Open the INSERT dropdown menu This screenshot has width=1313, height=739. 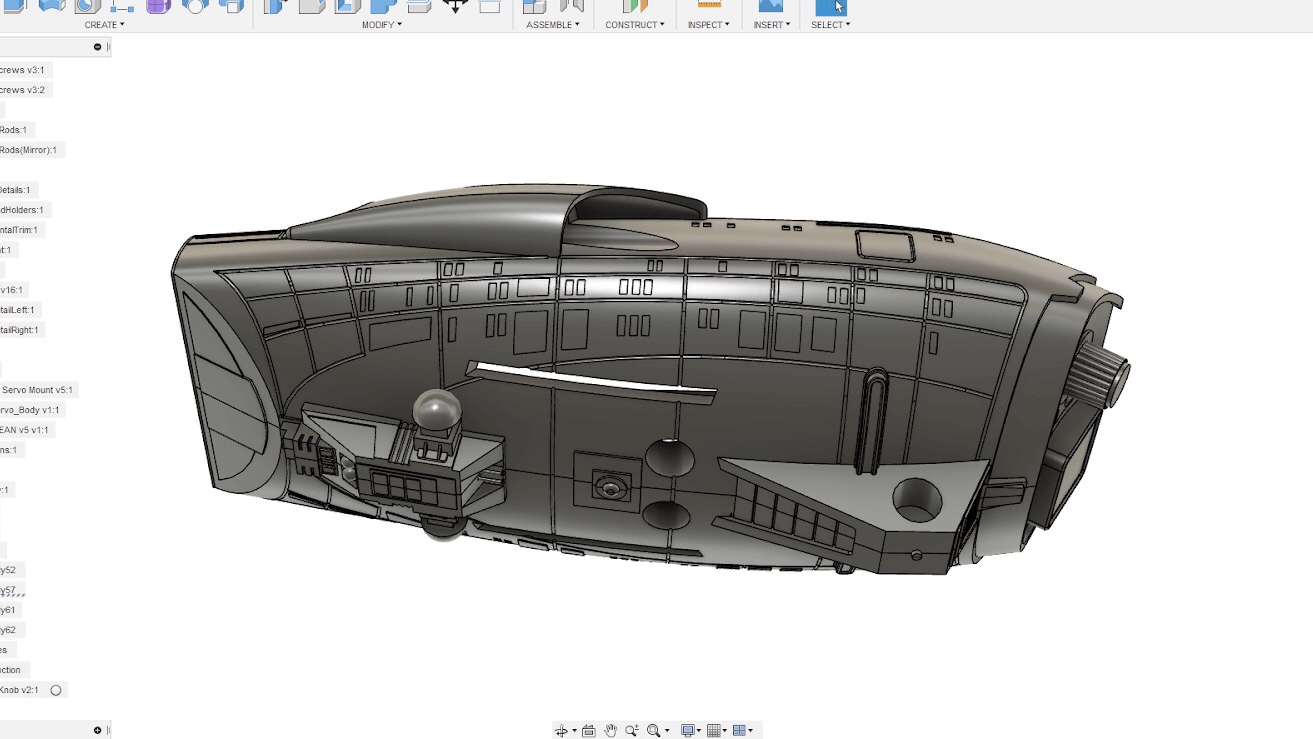pos(772,25)
